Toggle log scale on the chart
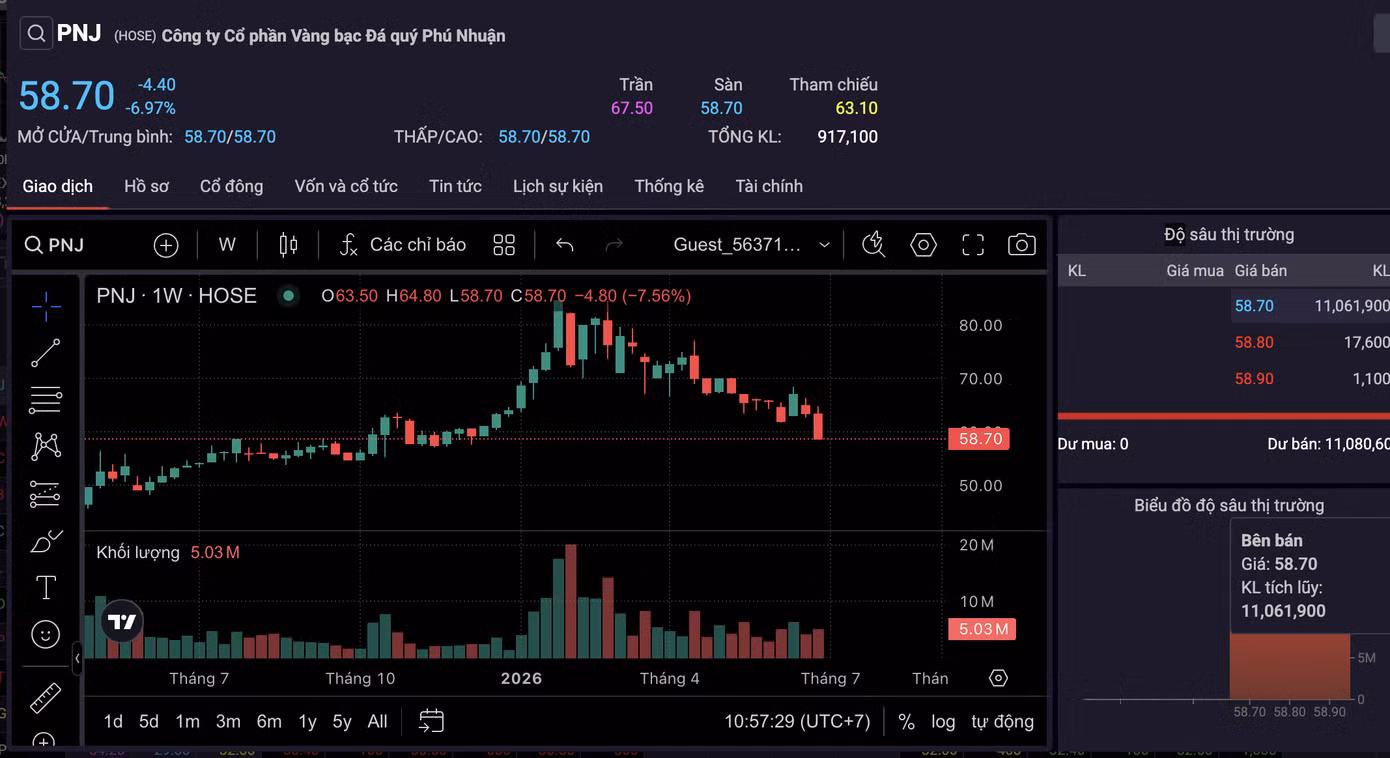Viewport: 1390px width, 758px height. click(x=943, y=721)
